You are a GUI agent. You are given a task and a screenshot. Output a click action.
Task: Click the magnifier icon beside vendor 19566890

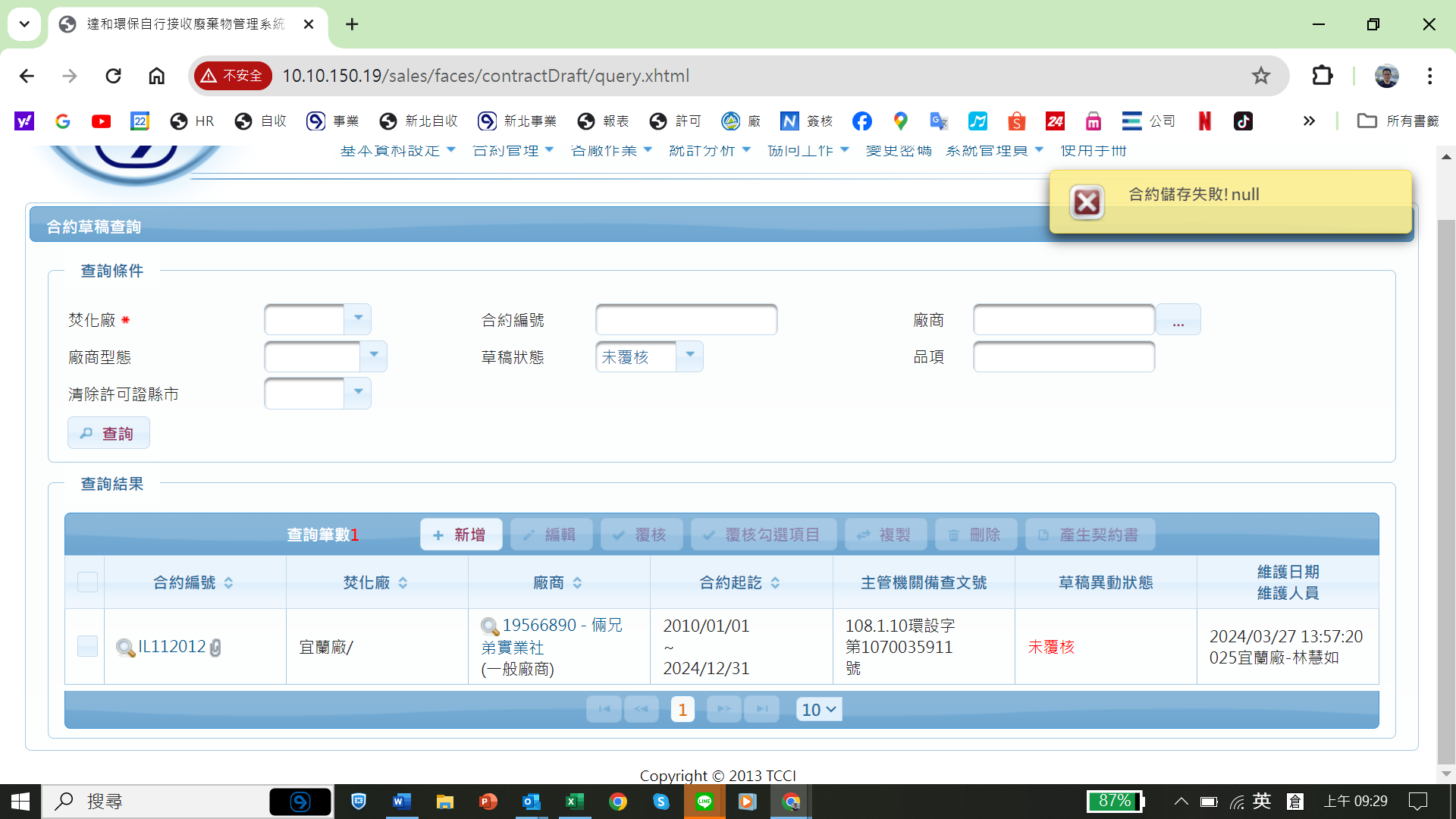coord(490,626)
